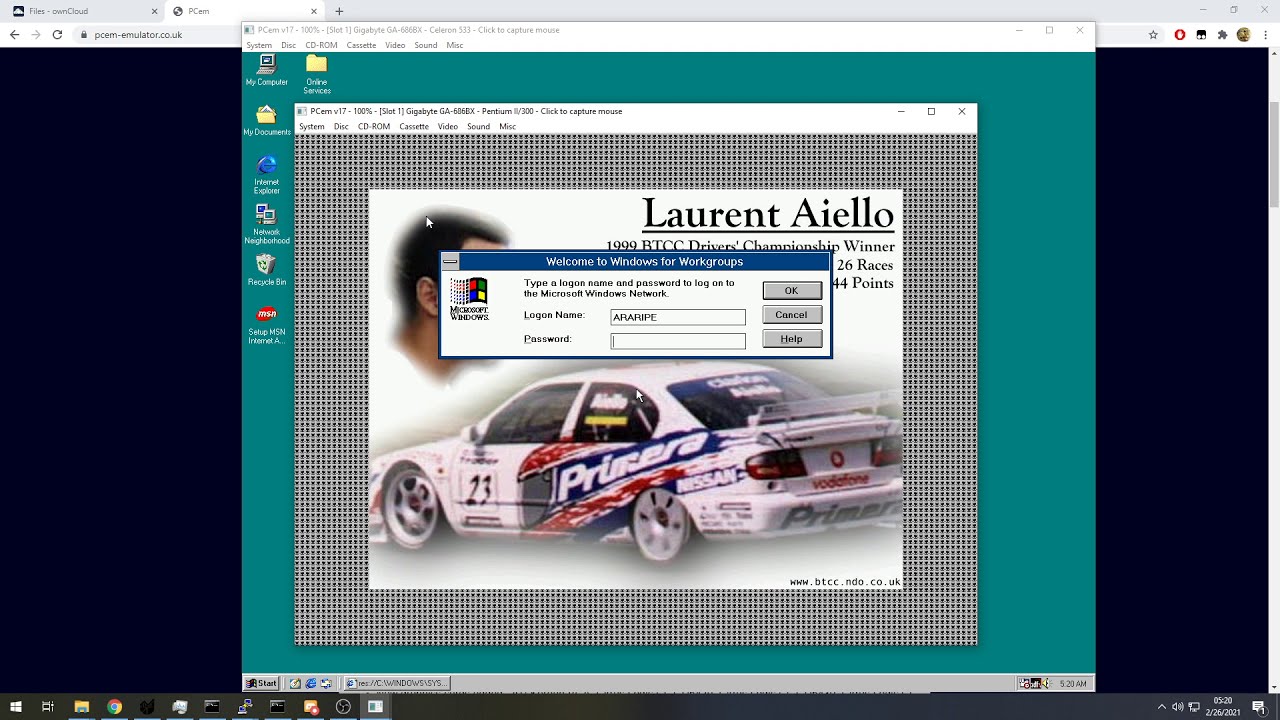Open the Cassette menu in the Pentium II PCem window
This screenshot has width=1280, height=720.
(414, 126)
